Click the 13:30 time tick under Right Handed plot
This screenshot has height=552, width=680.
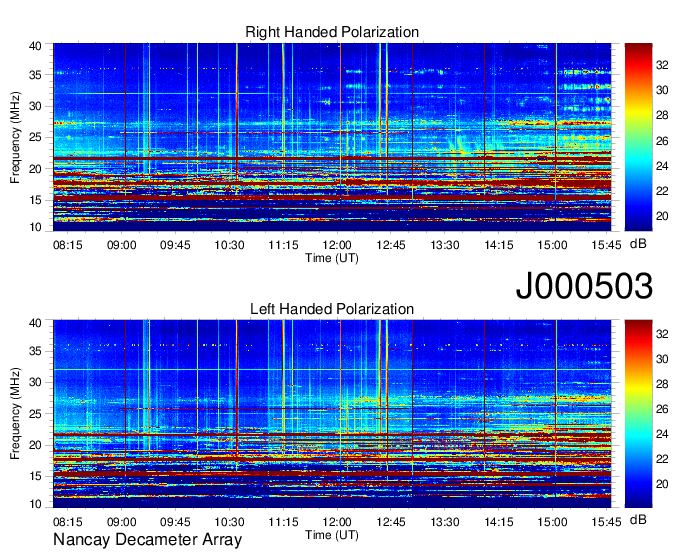(x=445, y=245)
